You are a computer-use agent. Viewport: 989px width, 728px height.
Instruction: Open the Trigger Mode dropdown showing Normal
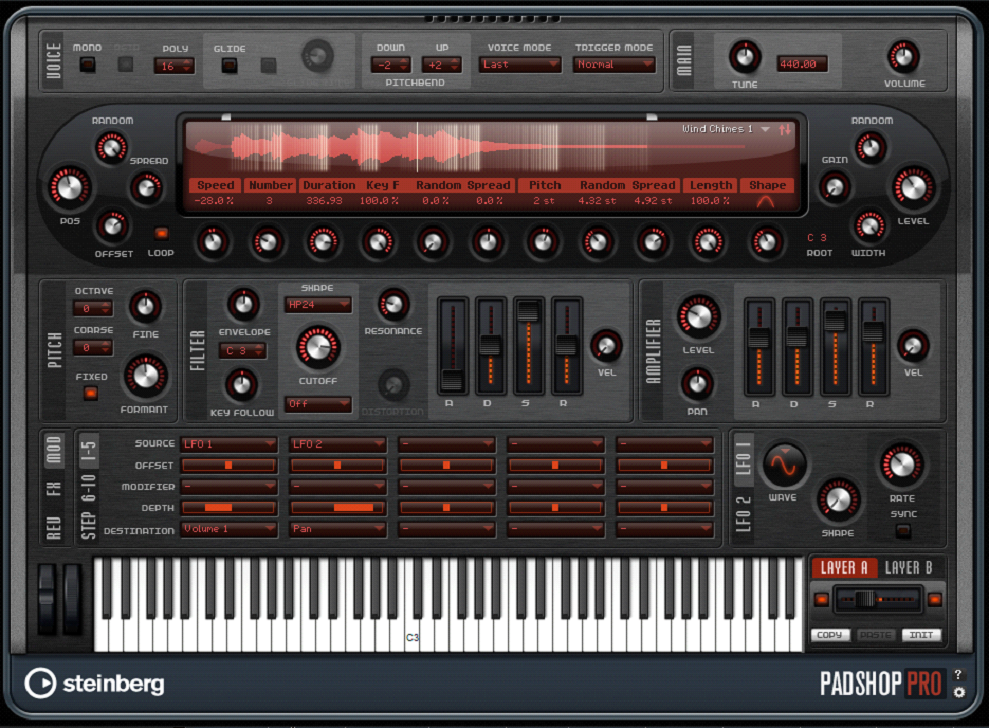click(x=614, y=64)
